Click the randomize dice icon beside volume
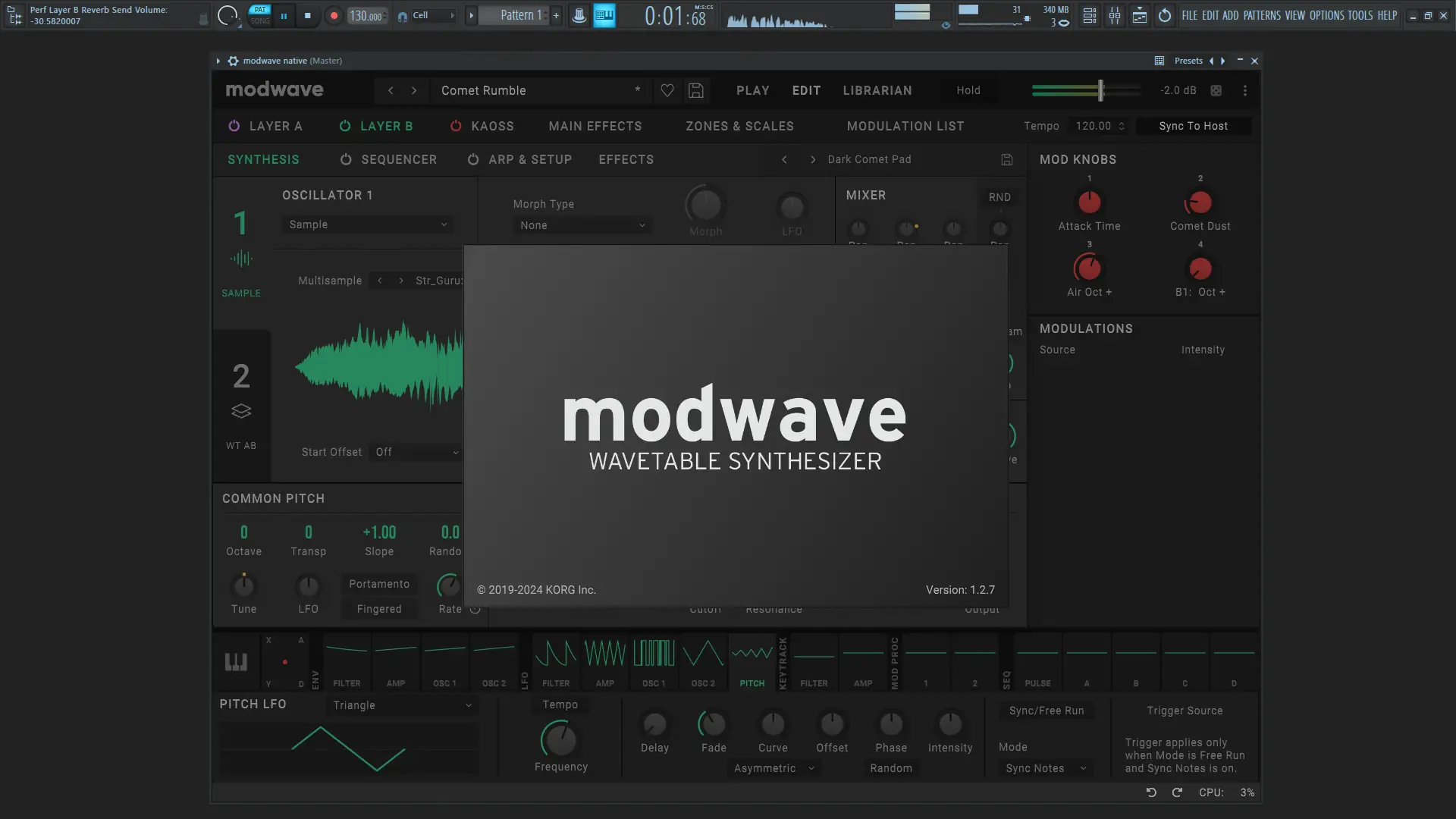Viewport: 1456px width, 819px height. pos(1216,90)
